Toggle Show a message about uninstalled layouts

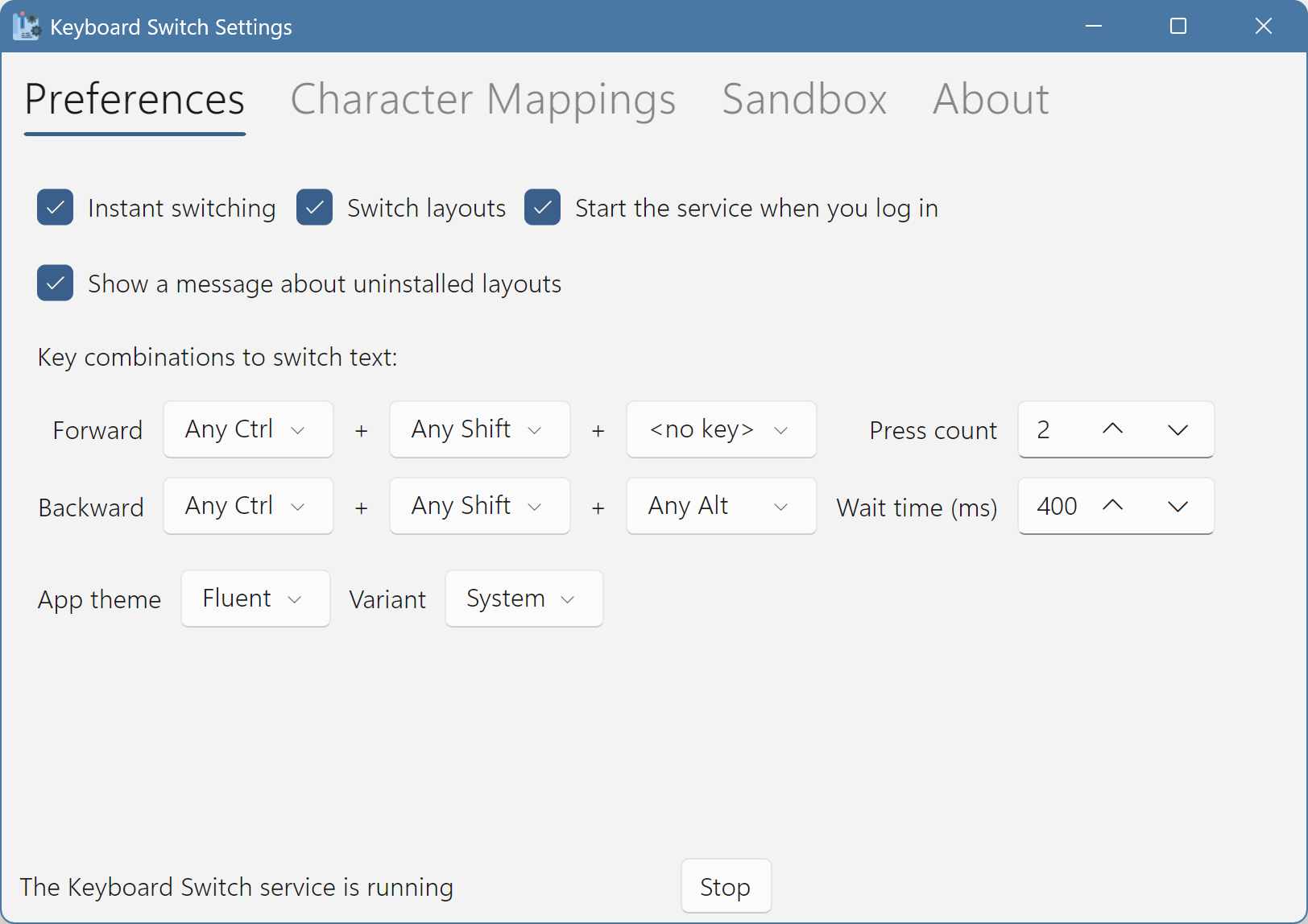click(55, 283)
